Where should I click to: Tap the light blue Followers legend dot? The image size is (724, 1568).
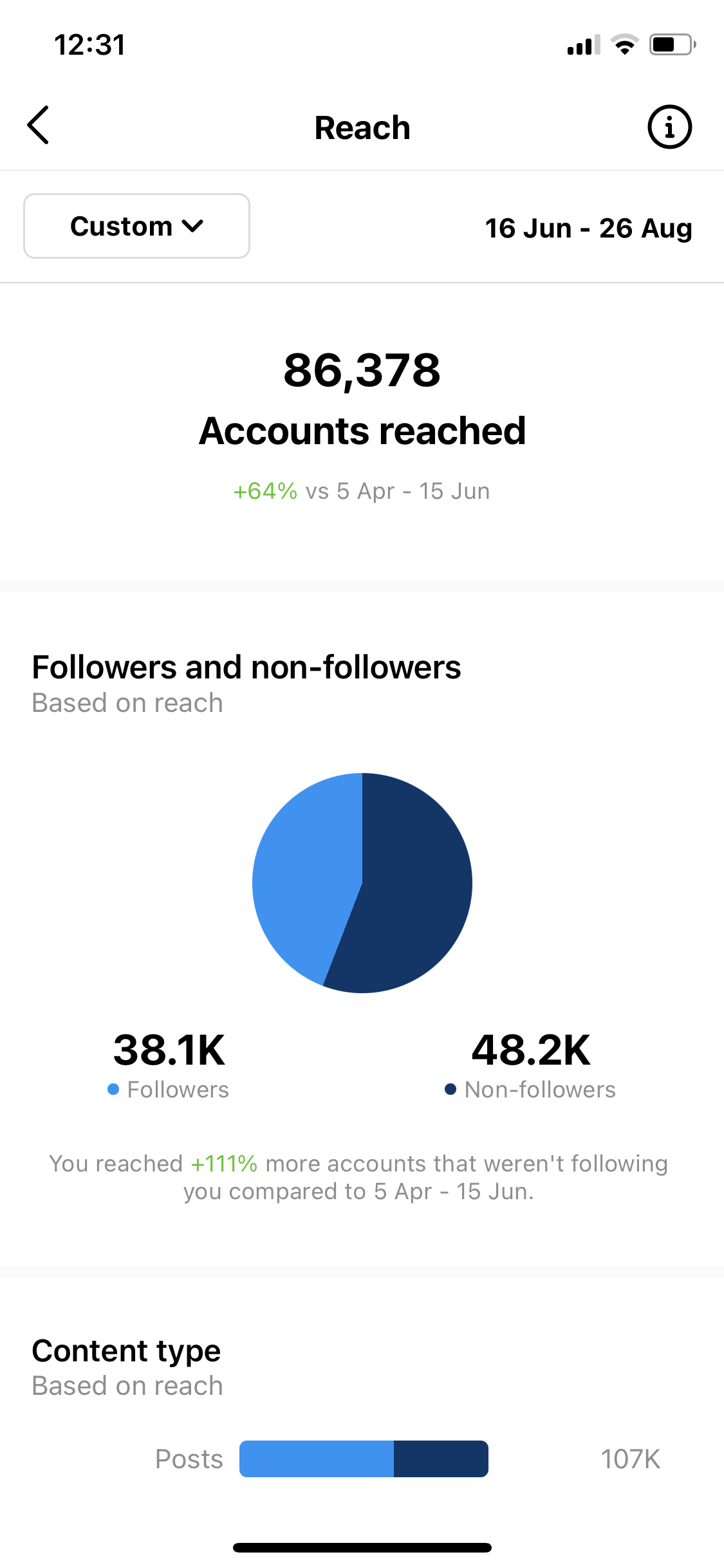coord(113,1089)
